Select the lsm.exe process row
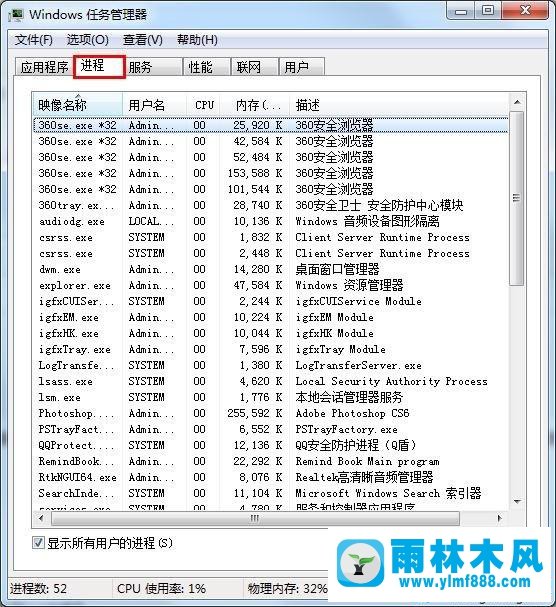The image size is (556, 607). click(x=271, y=397)
